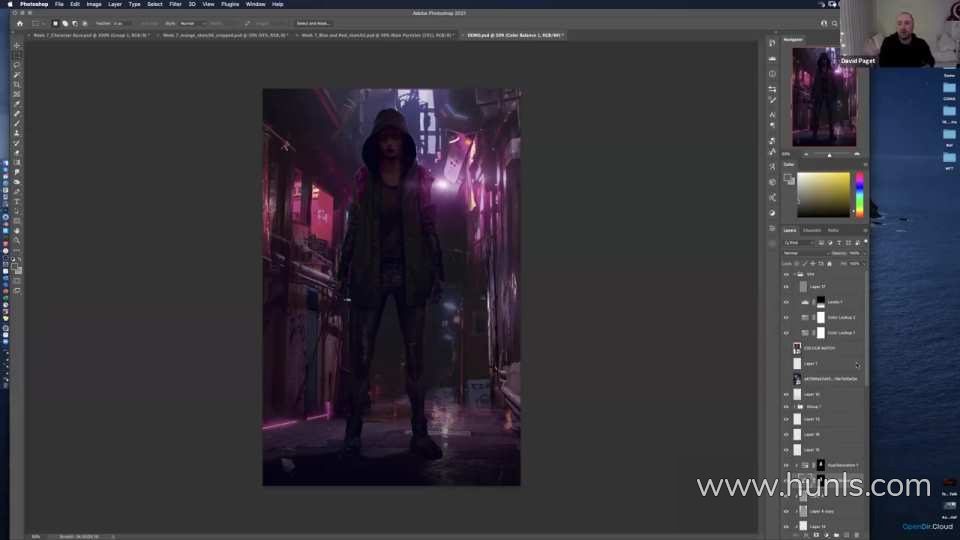Viewport: 960px width, 540px height.
Task: Select the Zoom tool
Action: [17, 241]
